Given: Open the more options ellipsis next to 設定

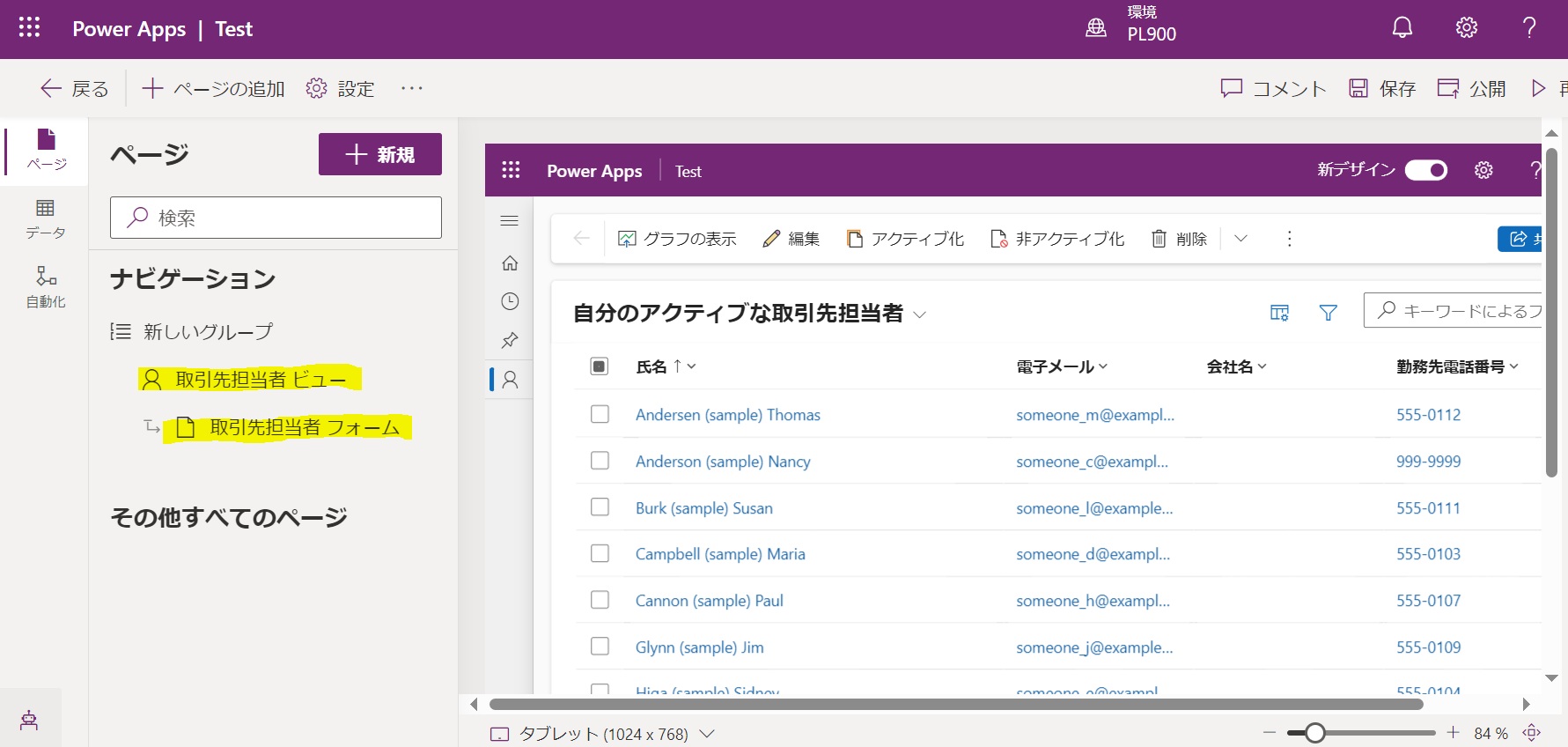Looking at the screenshot, I should tap(412, 88).
